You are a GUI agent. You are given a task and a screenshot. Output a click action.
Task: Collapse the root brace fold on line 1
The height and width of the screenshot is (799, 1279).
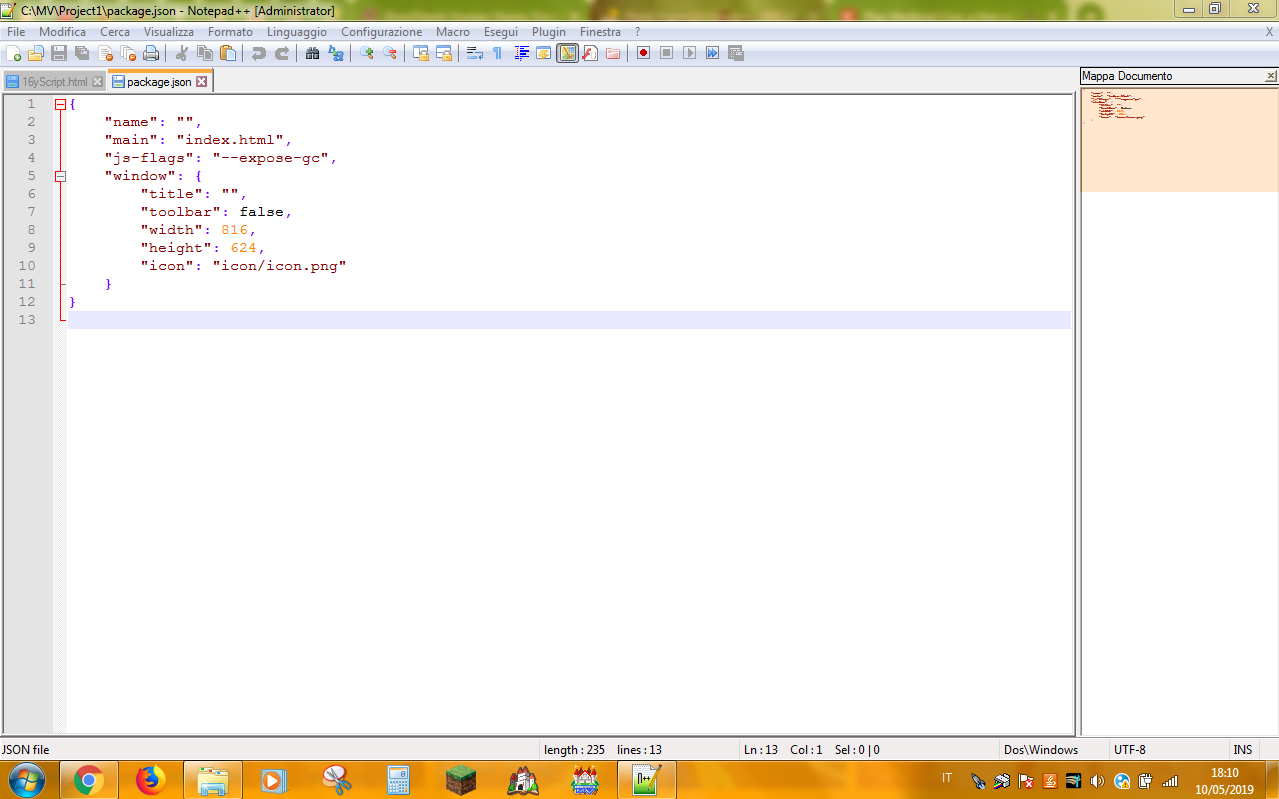point(60,104)
